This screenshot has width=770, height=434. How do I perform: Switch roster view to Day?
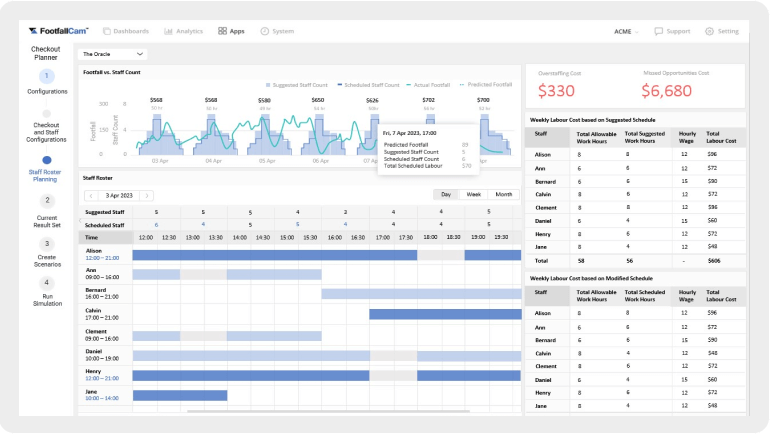[446, 194]
